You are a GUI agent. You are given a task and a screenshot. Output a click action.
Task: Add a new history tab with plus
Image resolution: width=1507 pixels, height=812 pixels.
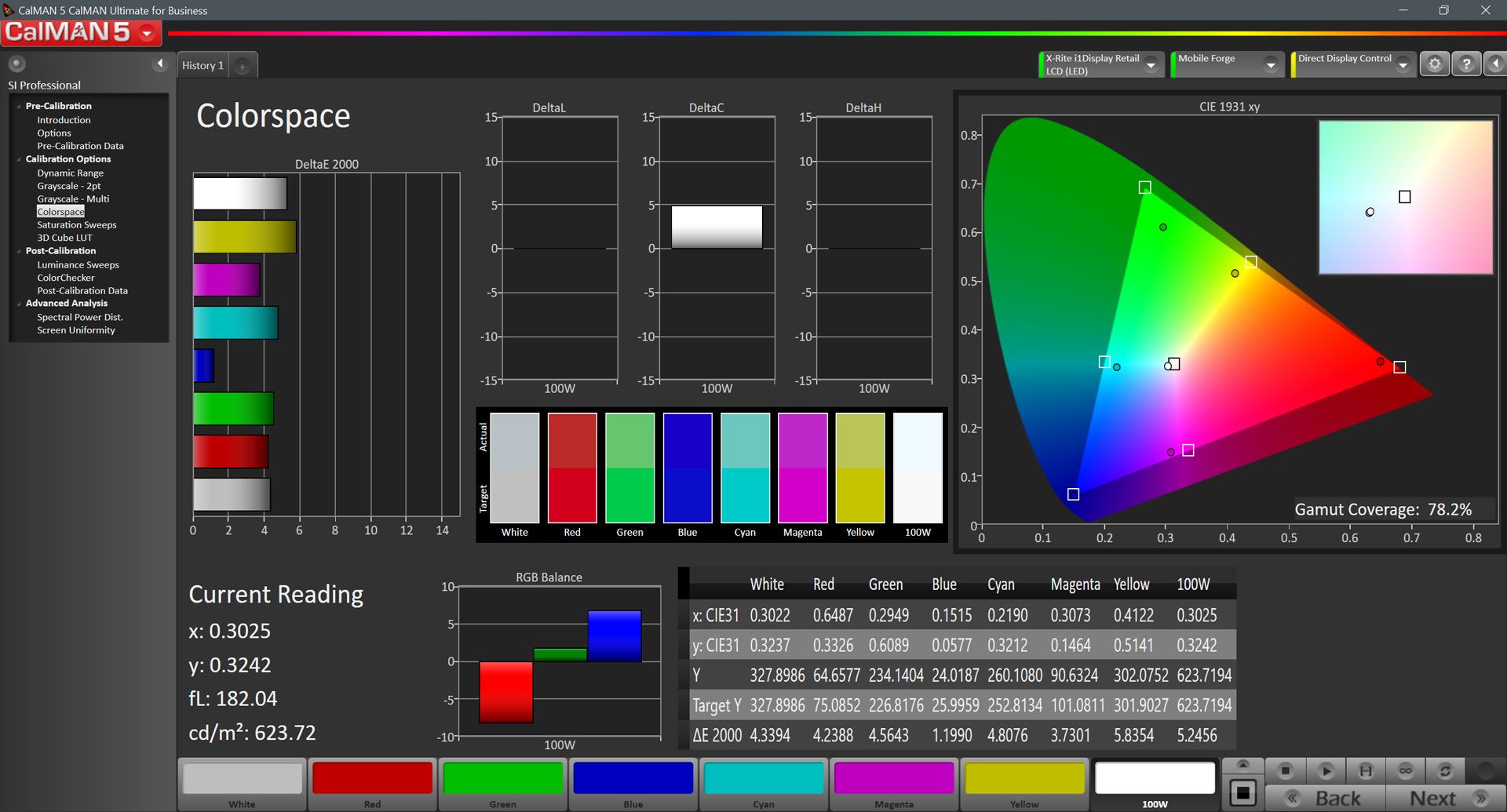[x=243, y=67]
